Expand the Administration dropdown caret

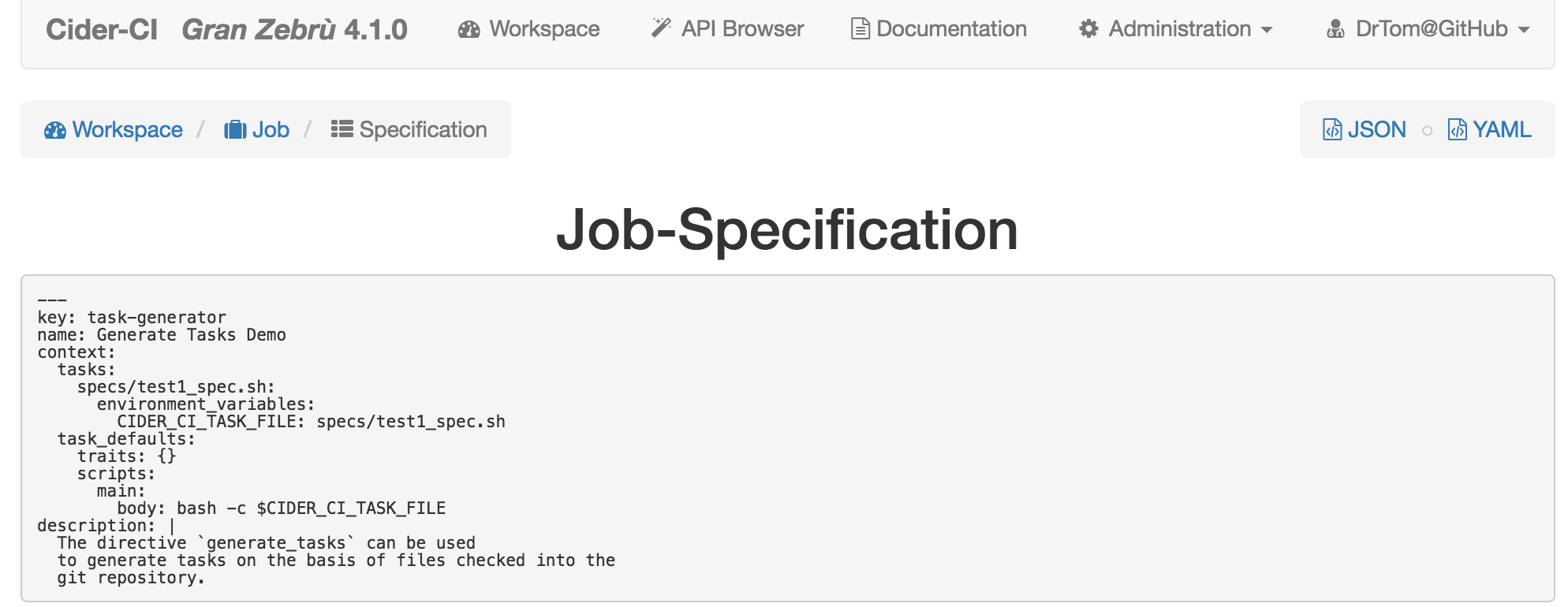click(x=1267, y=30)
